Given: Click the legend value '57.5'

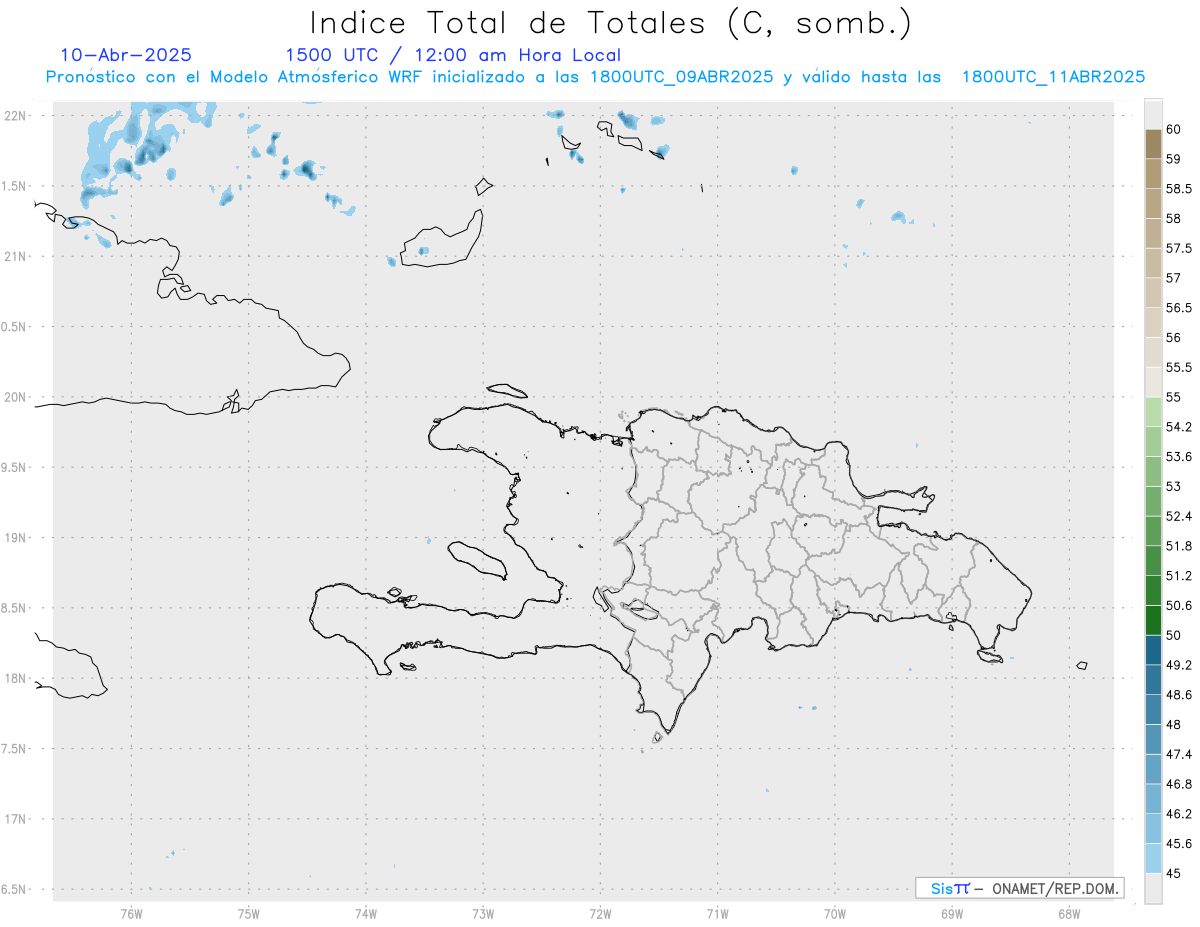Looking at the screenshot, I should click(x=1179, y=248).
